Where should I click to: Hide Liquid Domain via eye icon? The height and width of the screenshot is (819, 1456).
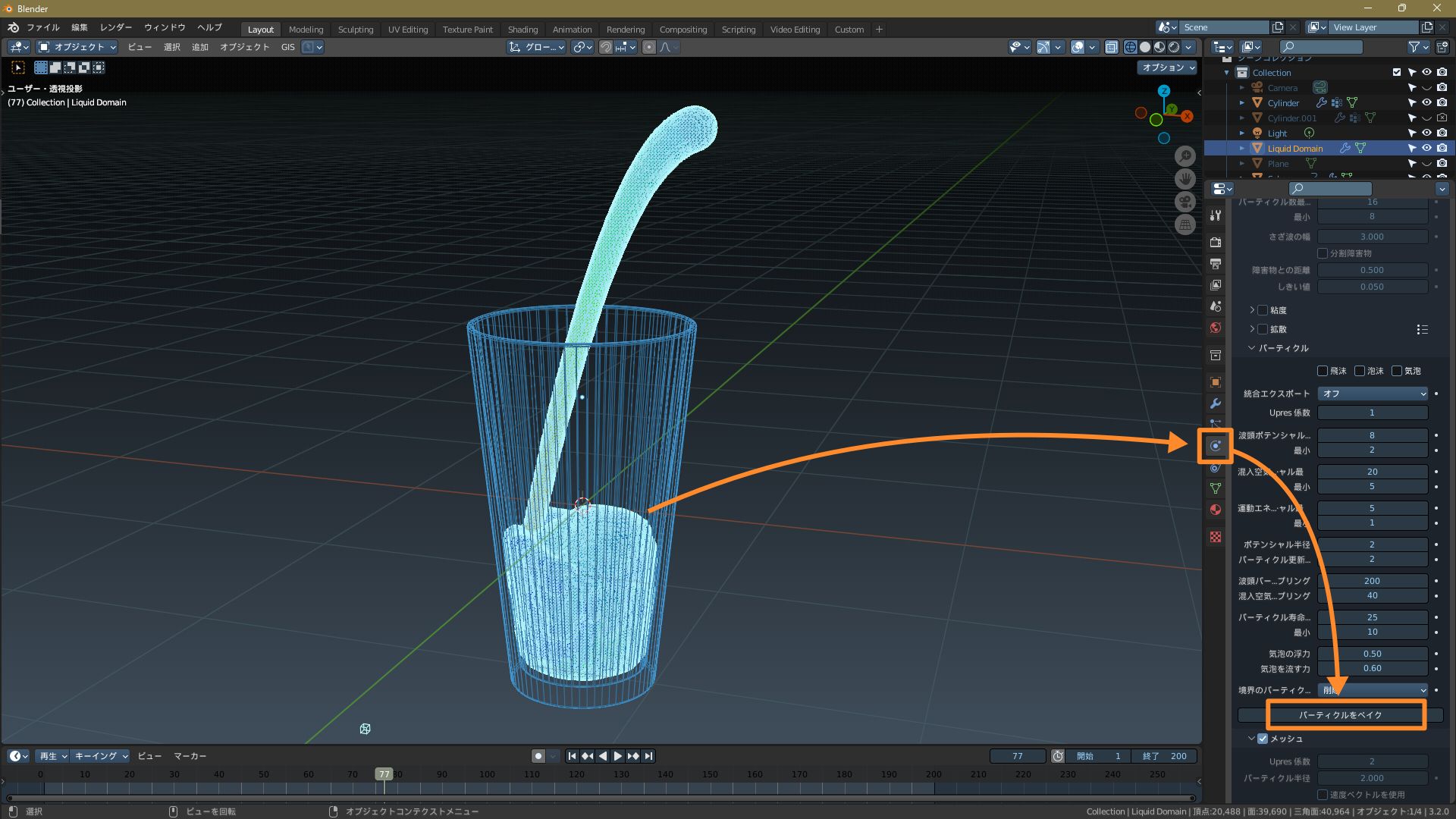(x=1426, y=149)
